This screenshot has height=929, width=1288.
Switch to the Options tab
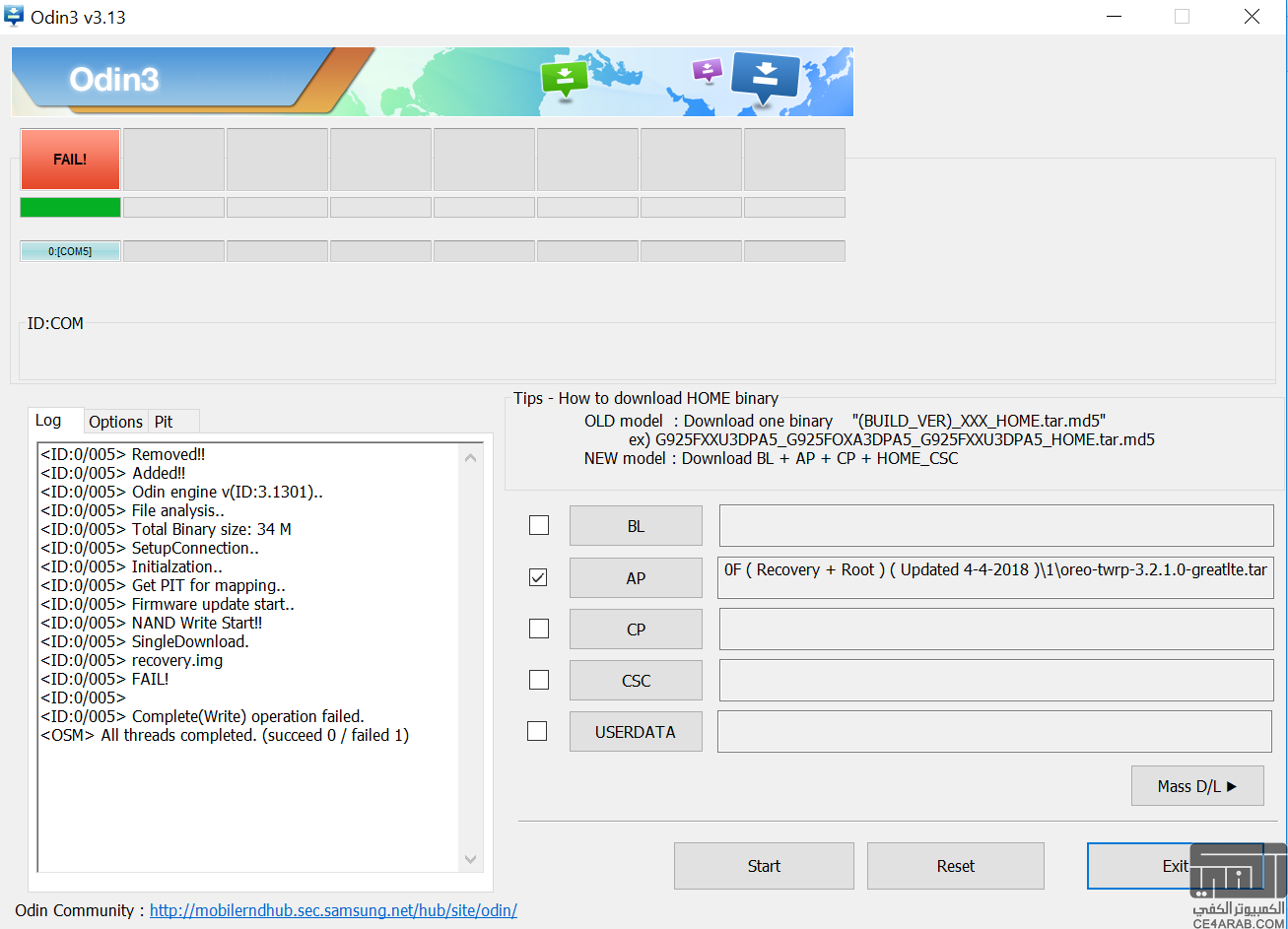115,422
